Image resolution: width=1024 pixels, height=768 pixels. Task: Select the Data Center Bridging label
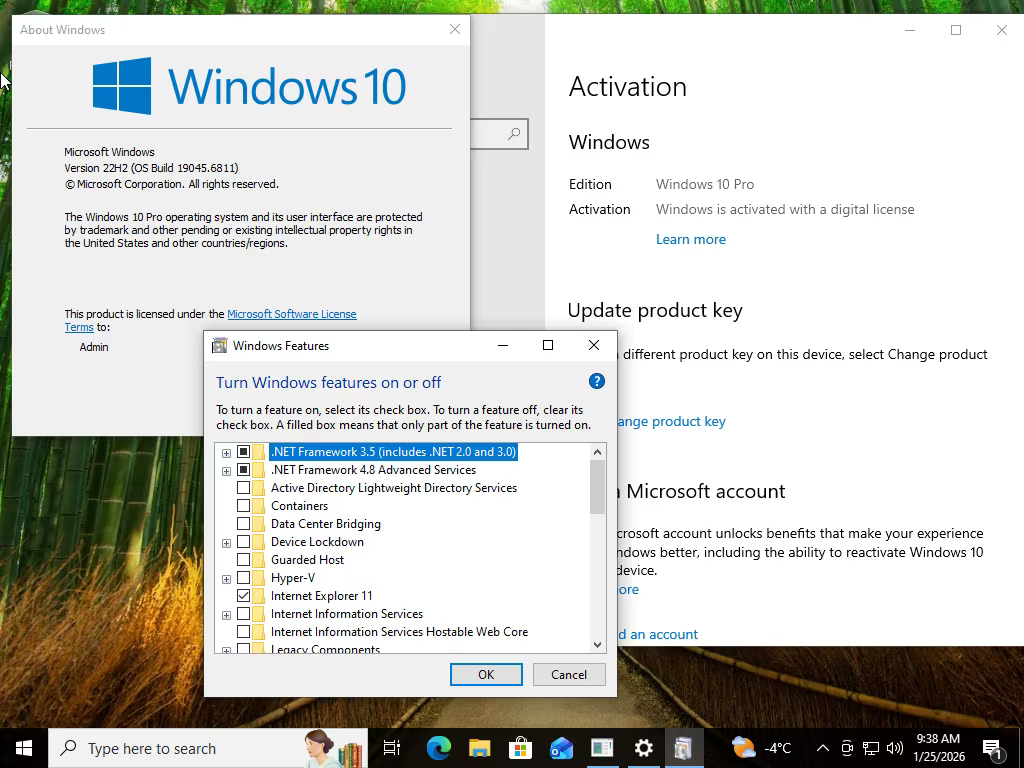coord(325,524)
